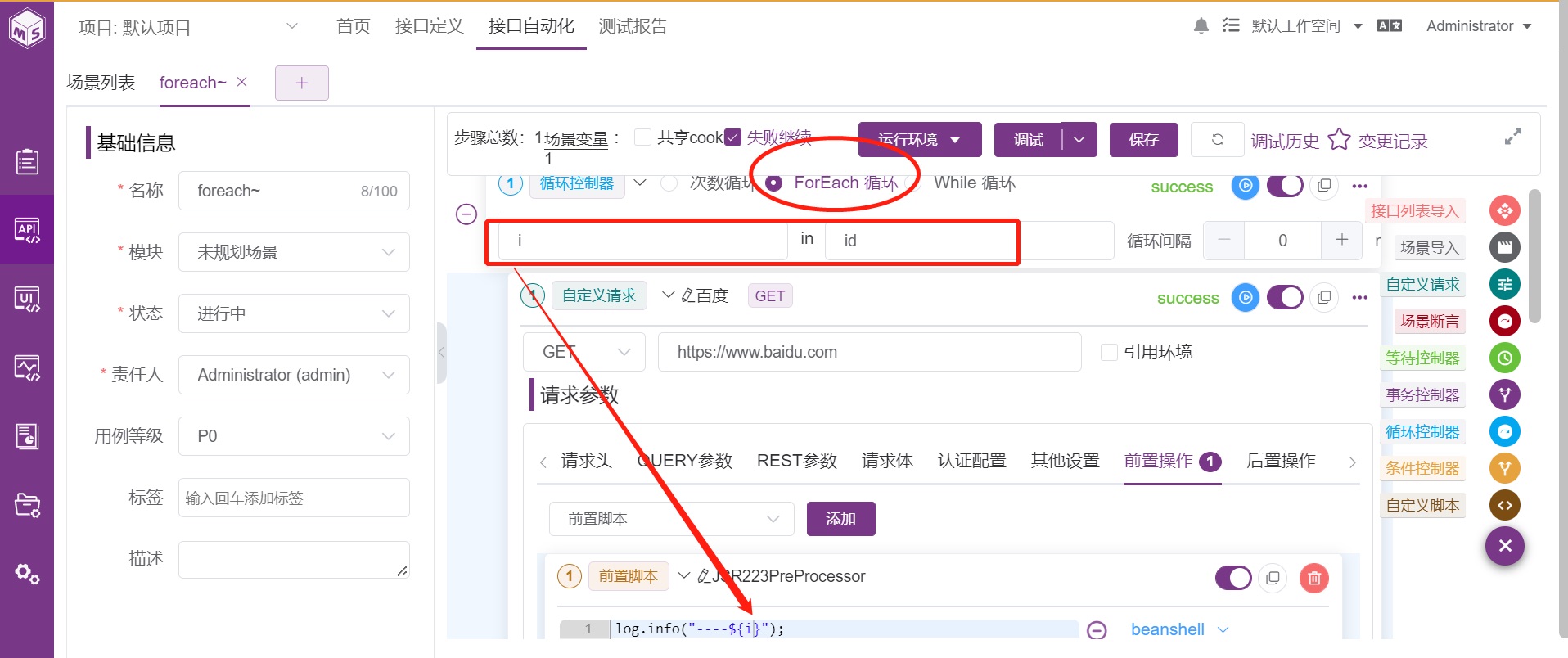
Task: Disable the pre-script toggle switch
Action: coord(1233,579)
